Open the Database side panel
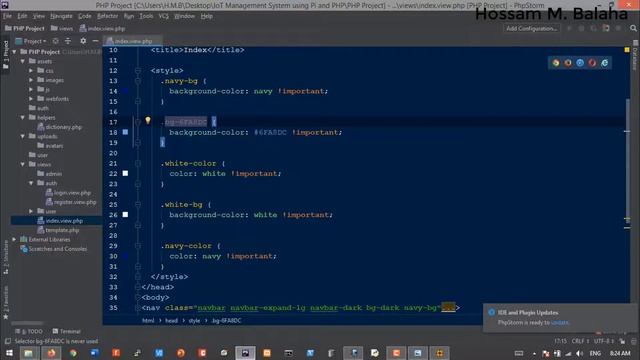This screenshot has width=640, height=360. (x=635, y=55)
